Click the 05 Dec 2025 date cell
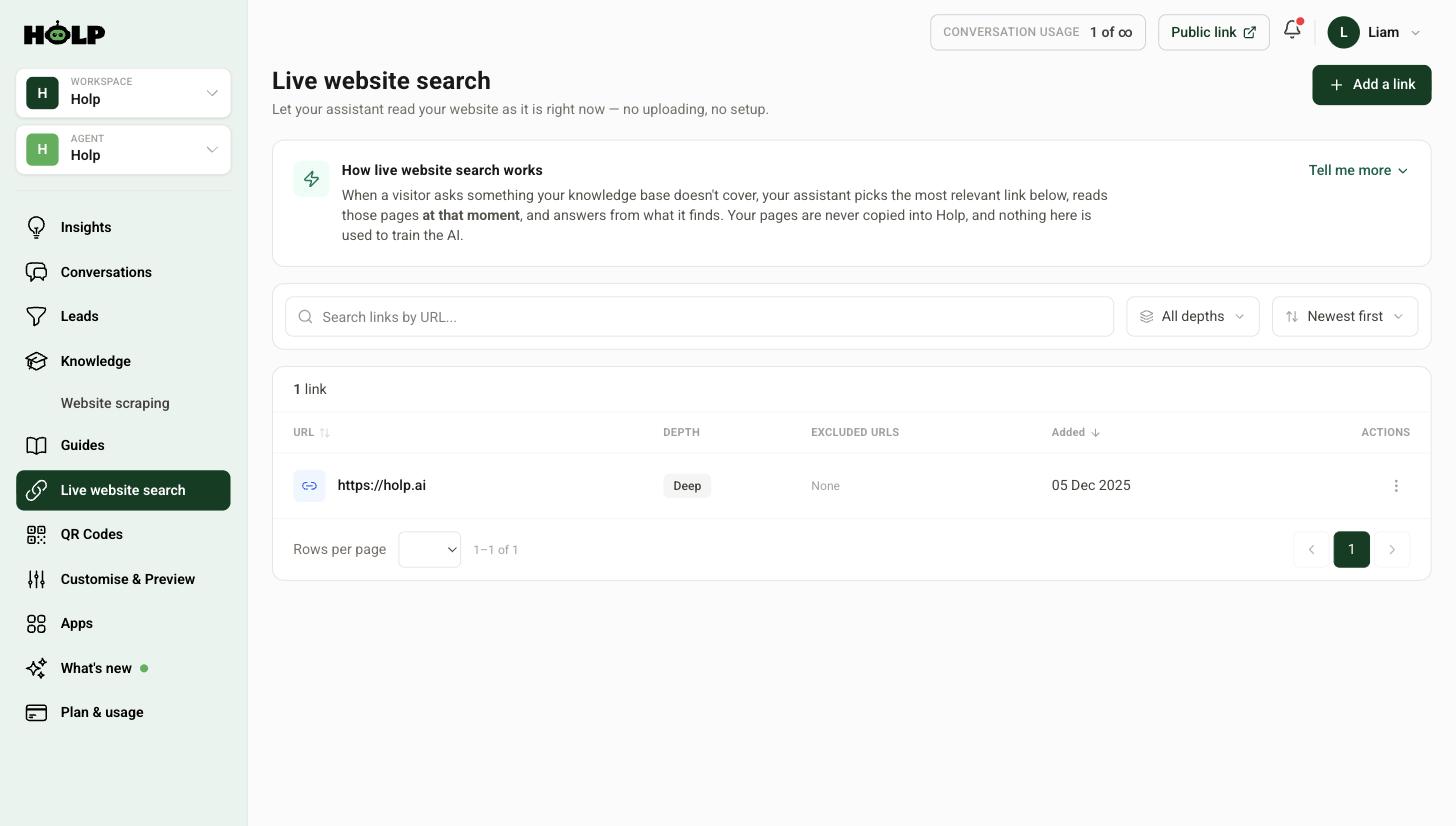1456x826 pixels. pos(1091,486)
